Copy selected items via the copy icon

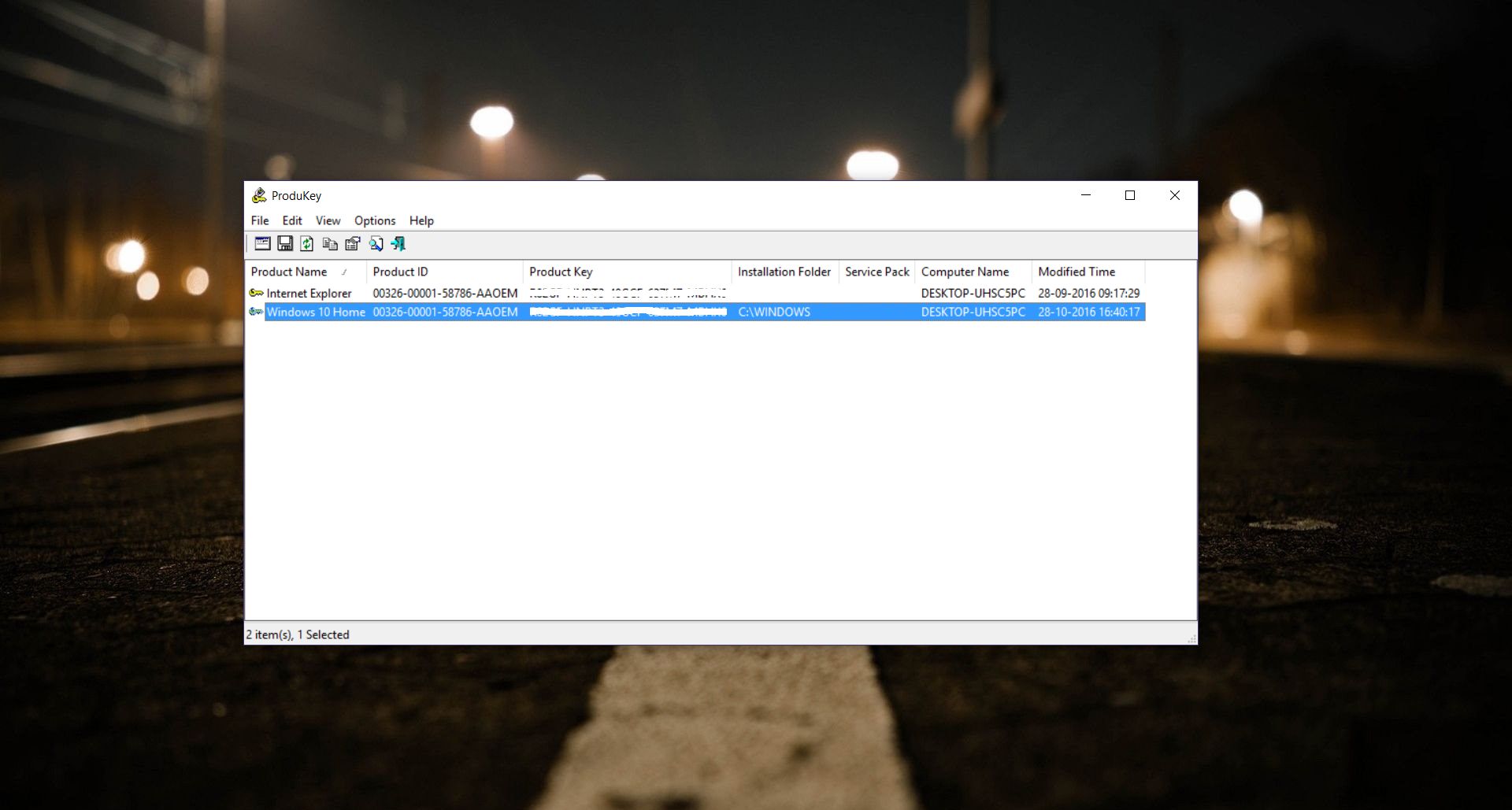pos(330,244)
